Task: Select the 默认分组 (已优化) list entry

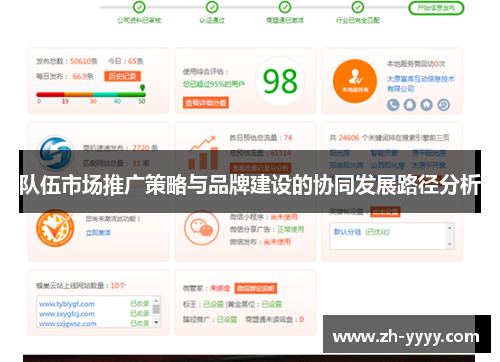Action: click(362, 232)
